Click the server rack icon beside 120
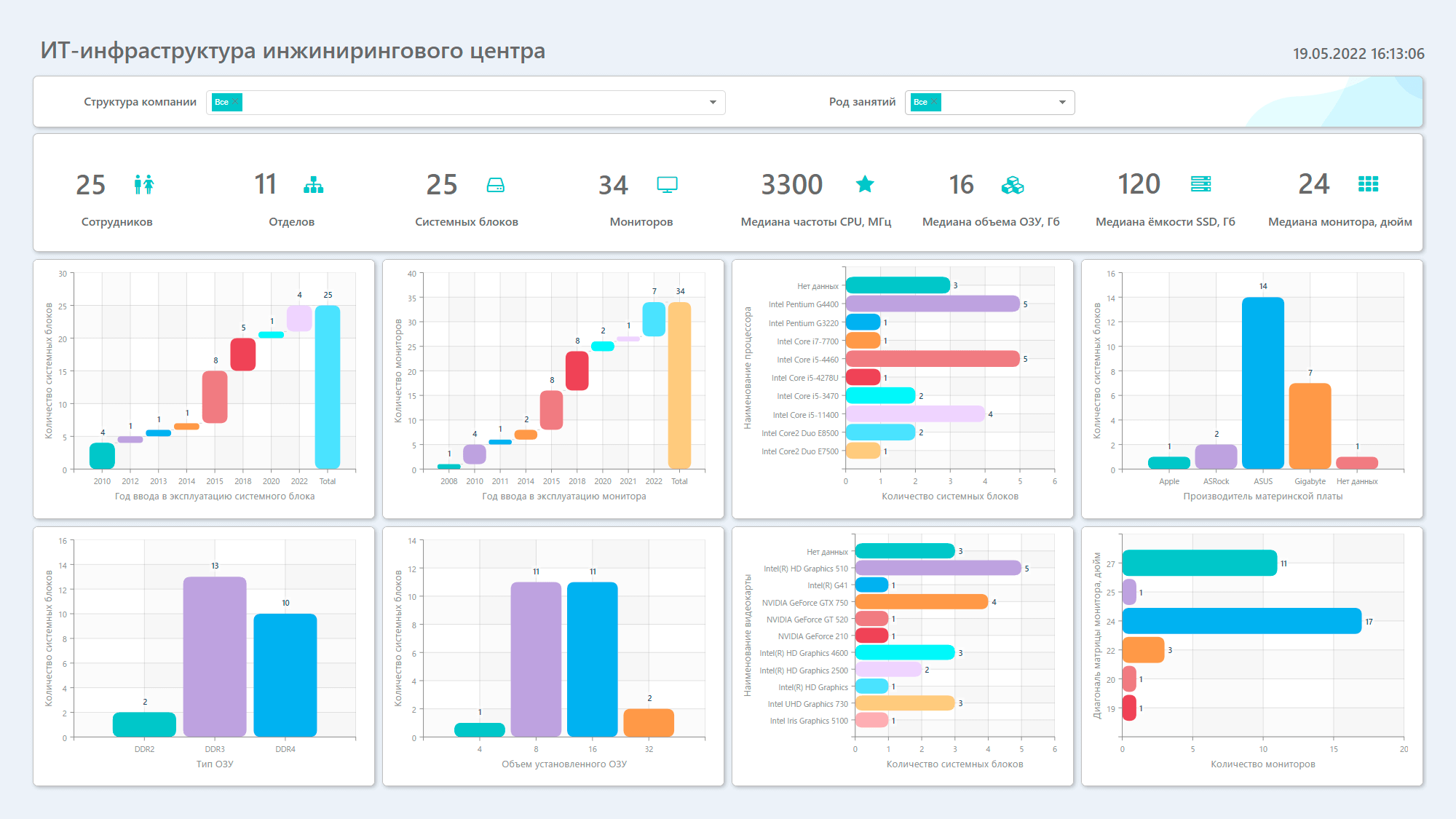The image size is (1456, 819). [1201, 184]
